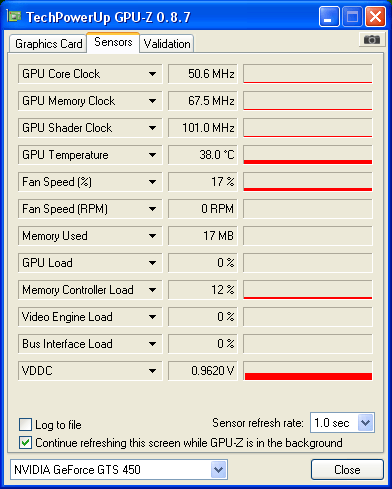Click the GPU-Z title bar app icon
This screenshot has height=489, width=392.
tap(14, 16)
